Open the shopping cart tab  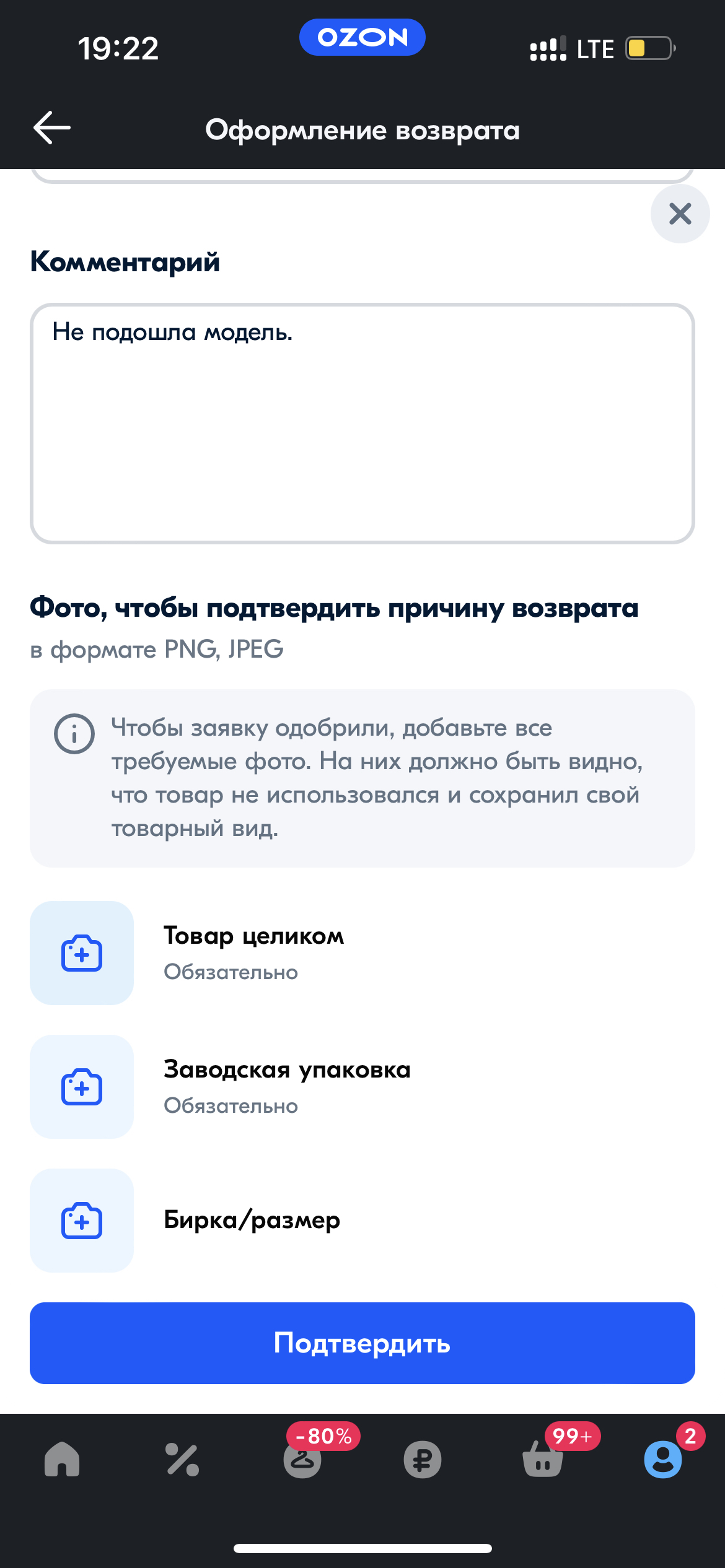point(543,1460)
